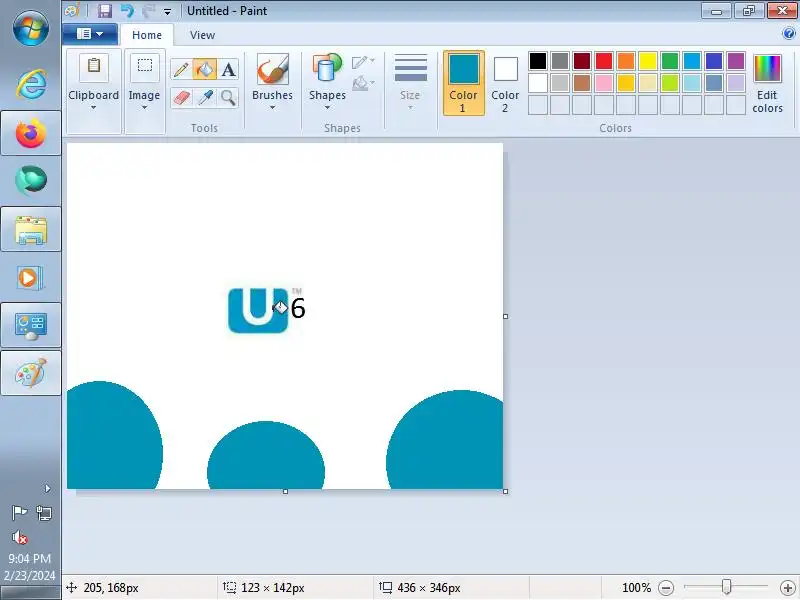Click the Paint icon left of Save
Image resolution: width=800 pixels, height=600 pixels.
point(72,10)
